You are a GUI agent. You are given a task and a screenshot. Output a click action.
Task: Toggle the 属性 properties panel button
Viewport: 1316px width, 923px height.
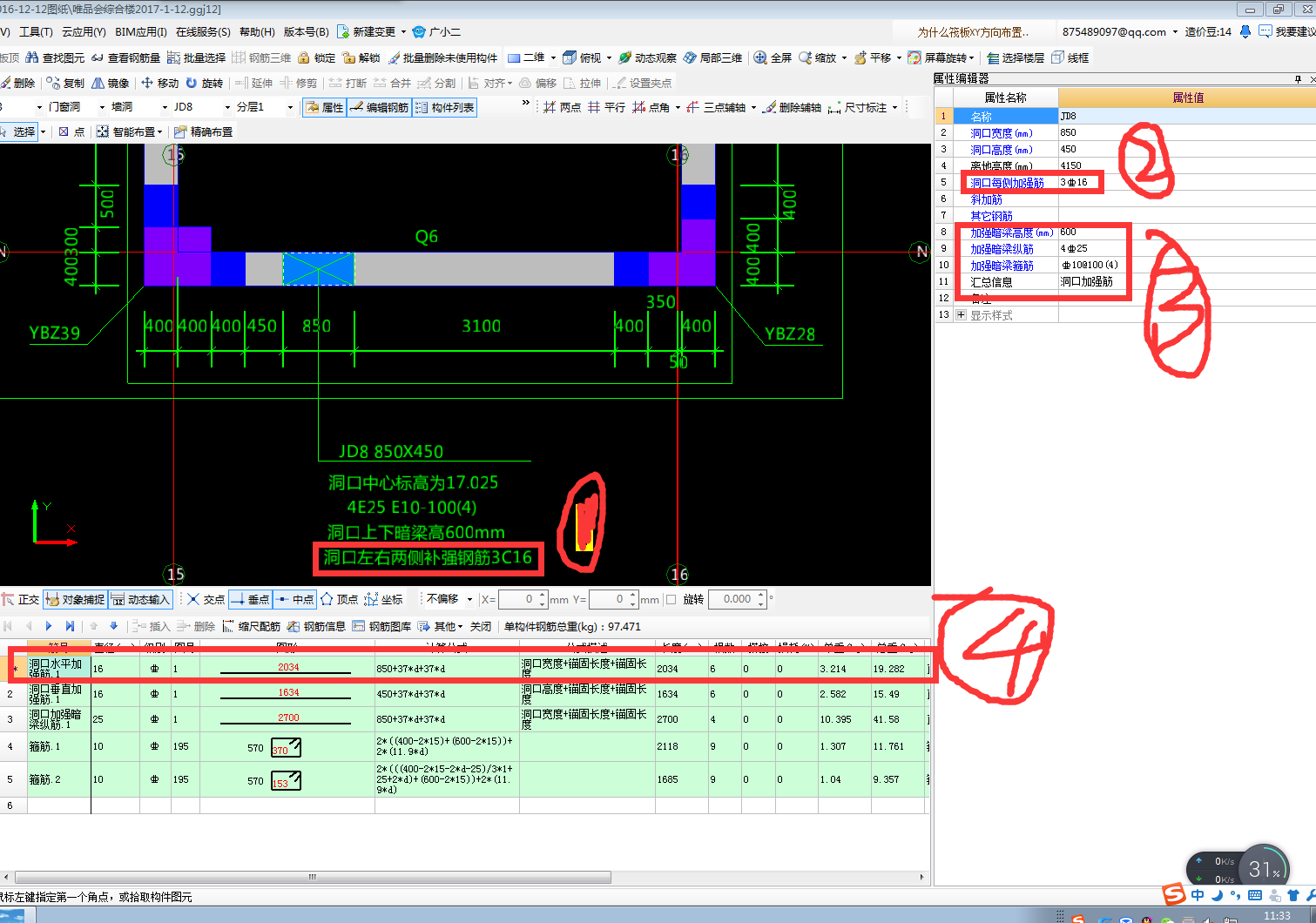click(325, 107)
